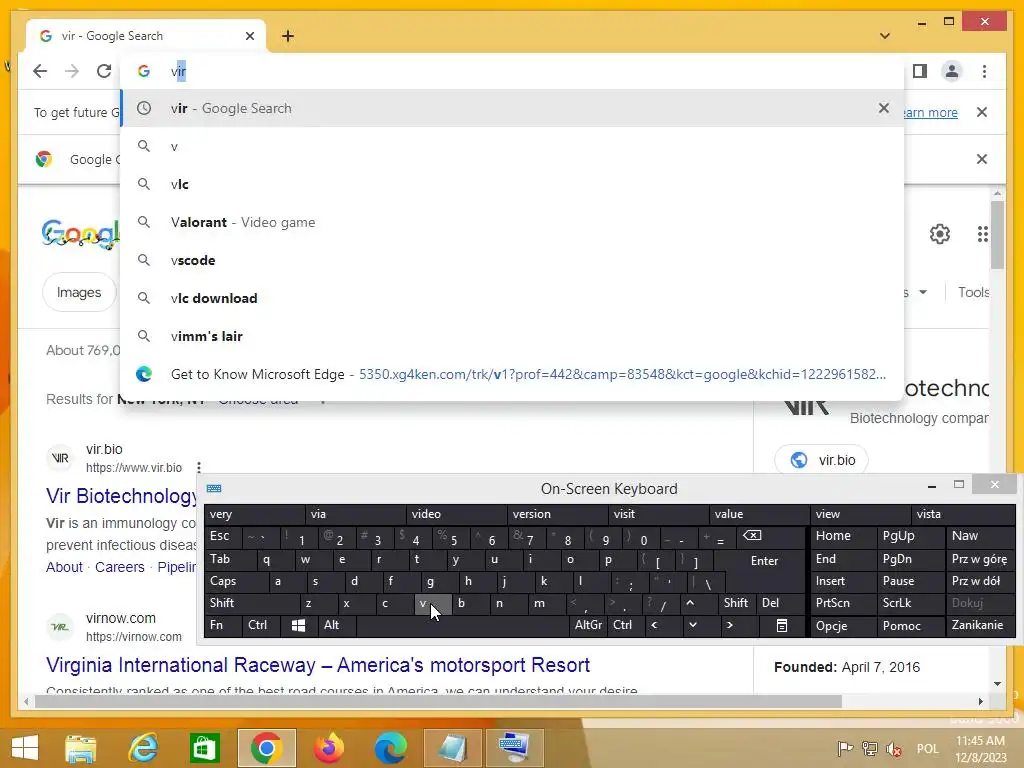Click the horizontal scrollbar thumb
The image size is (1024, 768).
[438, 701]
